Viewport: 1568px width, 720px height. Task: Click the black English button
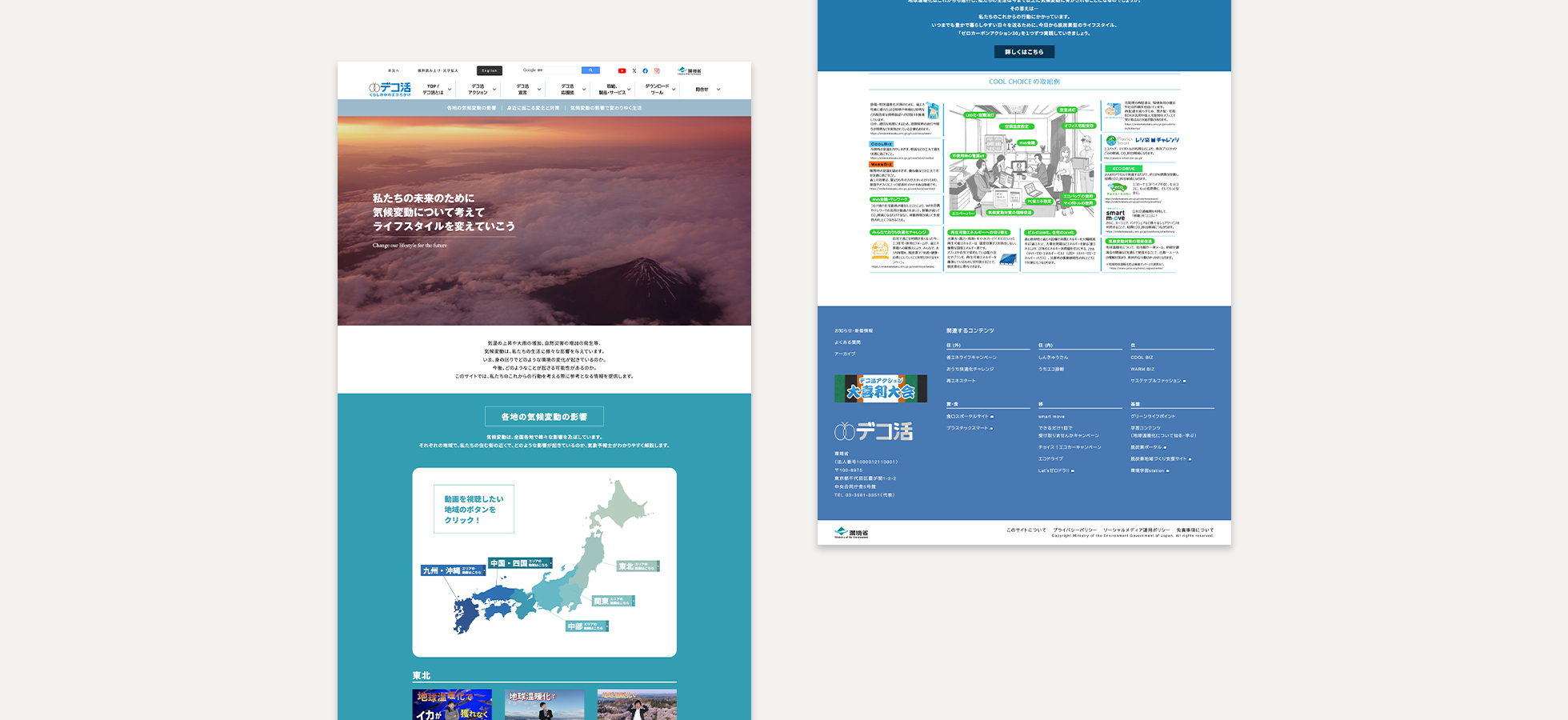click(x=490, y=70)
